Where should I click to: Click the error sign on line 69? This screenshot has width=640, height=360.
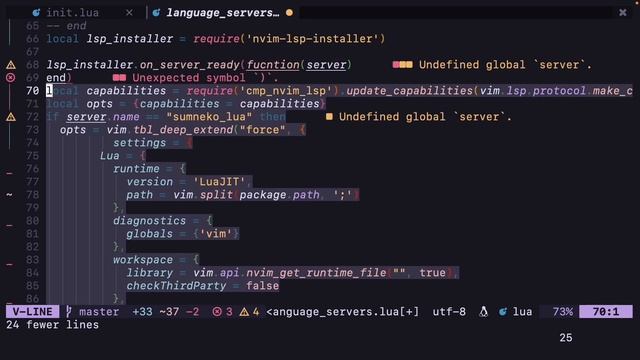click(11, 78)
